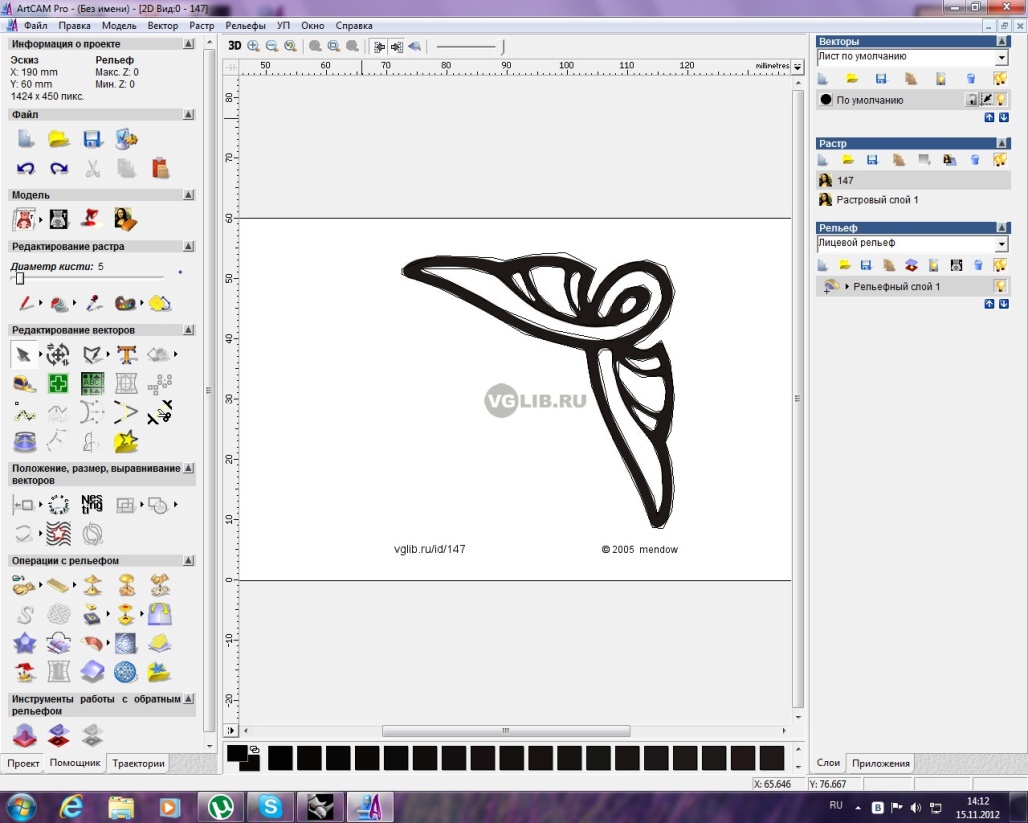1028x823 pixels.
Task: Click the Диаметр кисти slider handle
Action: tap(20, 279)
